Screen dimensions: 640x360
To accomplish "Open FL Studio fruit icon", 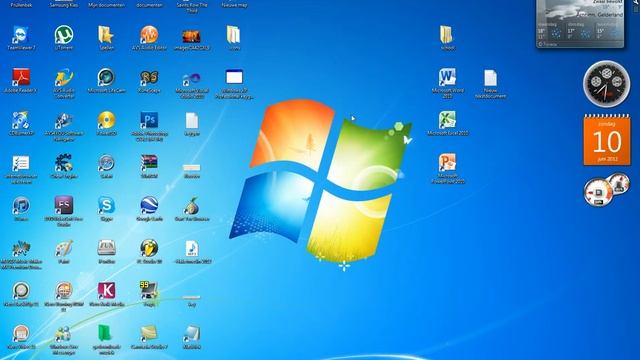I will (x=149, y=248).
